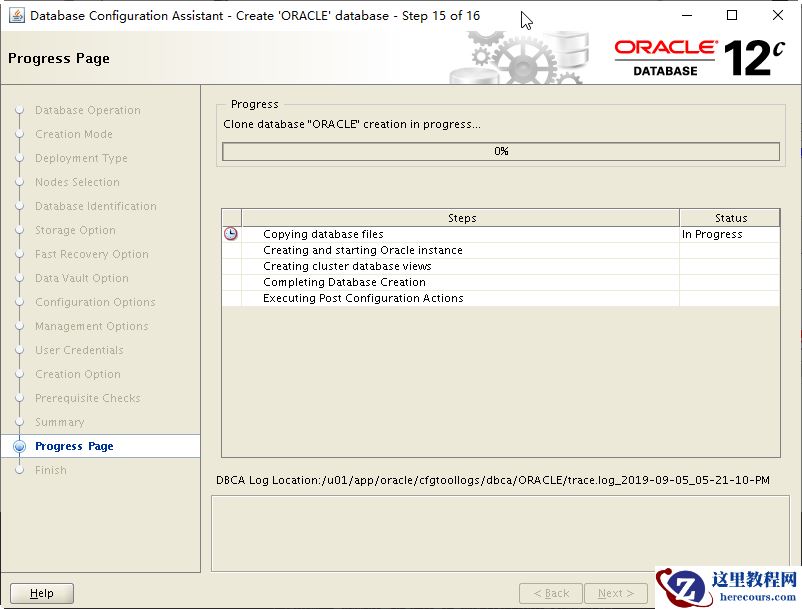Viewport: 802px width, 609px height.
Task: Click the Steps column header
Action: (461, 218)
